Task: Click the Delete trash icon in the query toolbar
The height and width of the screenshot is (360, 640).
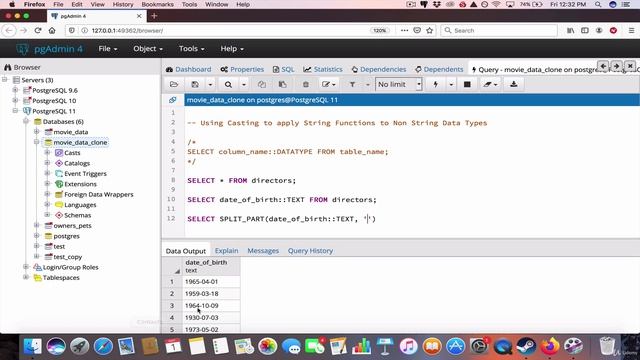Action: click(305, 84)
